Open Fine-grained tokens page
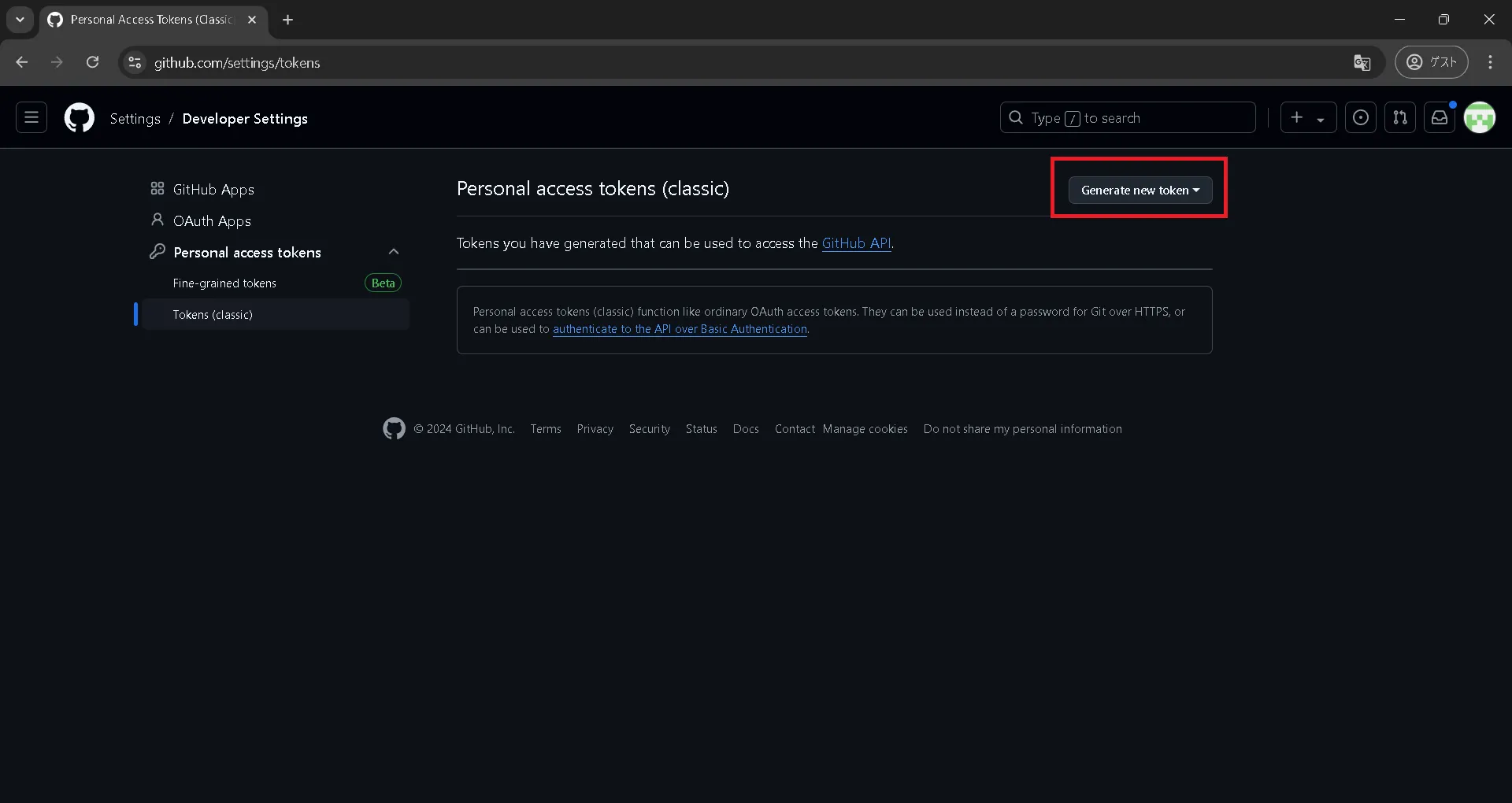1512x803 pixels. (224, 283)
